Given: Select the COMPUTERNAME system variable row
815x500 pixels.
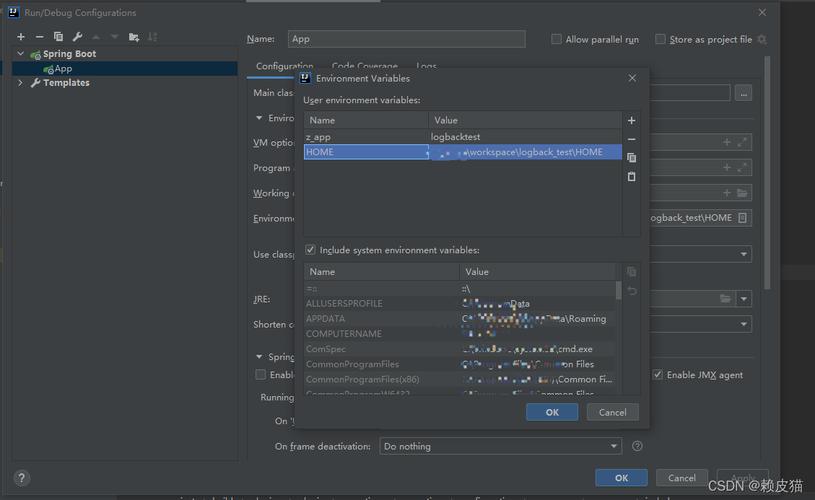Looking at the screenshot, I should coord(459,334).
